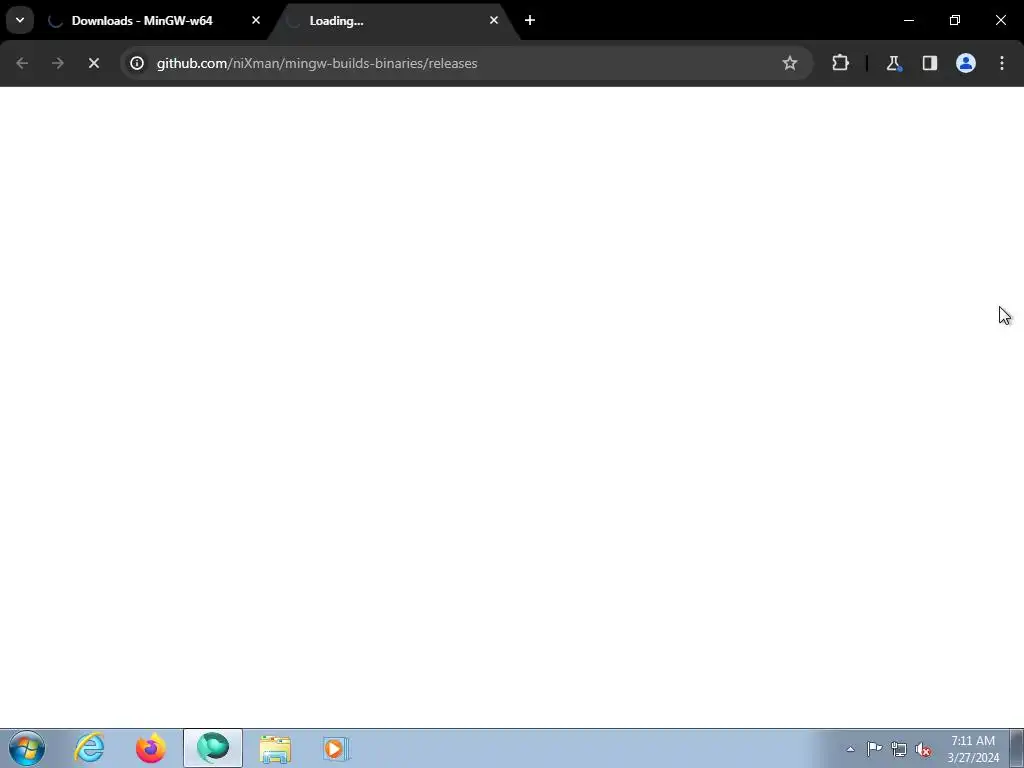Open the profile avatar menu
This screenshot has height=768, width=1024.
[965, 63]
